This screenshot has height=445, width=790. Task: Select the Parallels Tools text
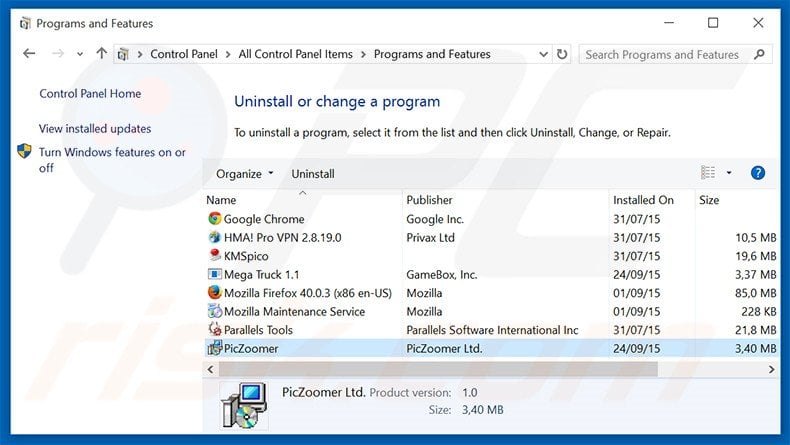[258, 330]
